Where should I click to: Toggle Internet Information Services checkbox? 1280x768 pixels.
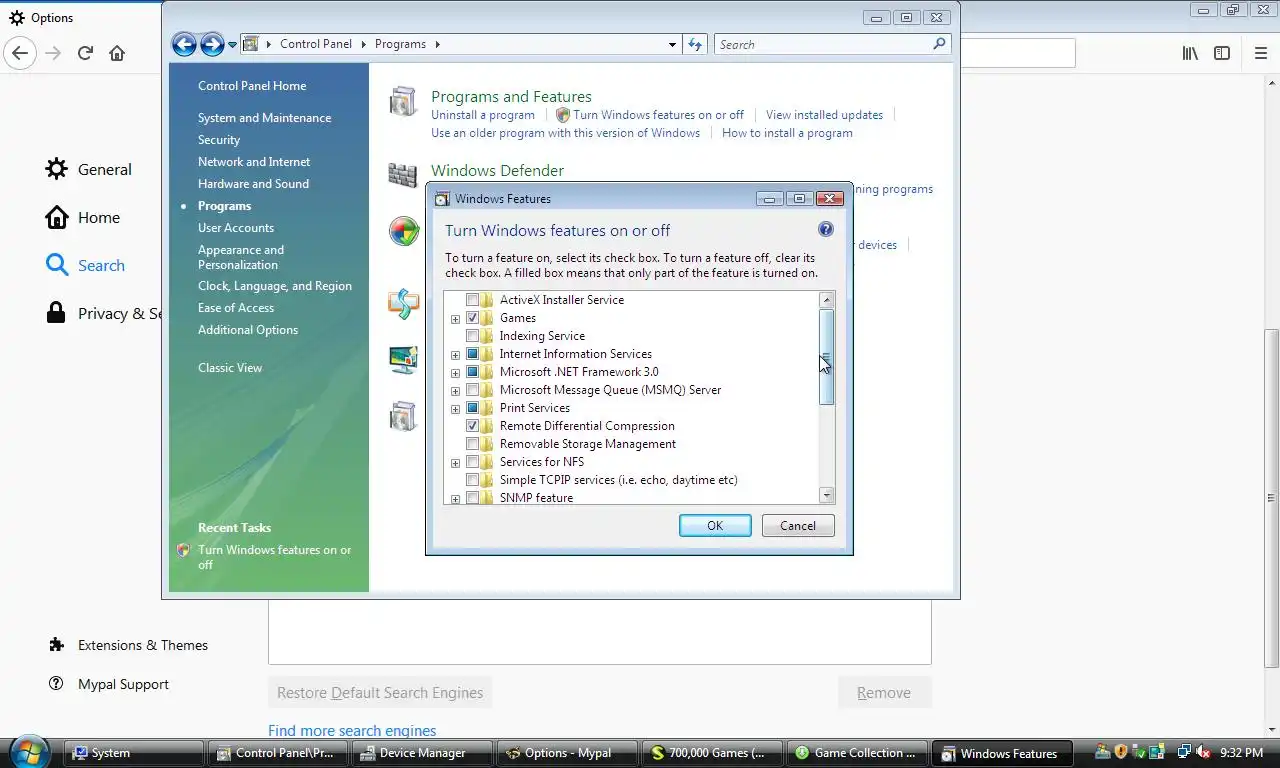(x=472, y=354)
